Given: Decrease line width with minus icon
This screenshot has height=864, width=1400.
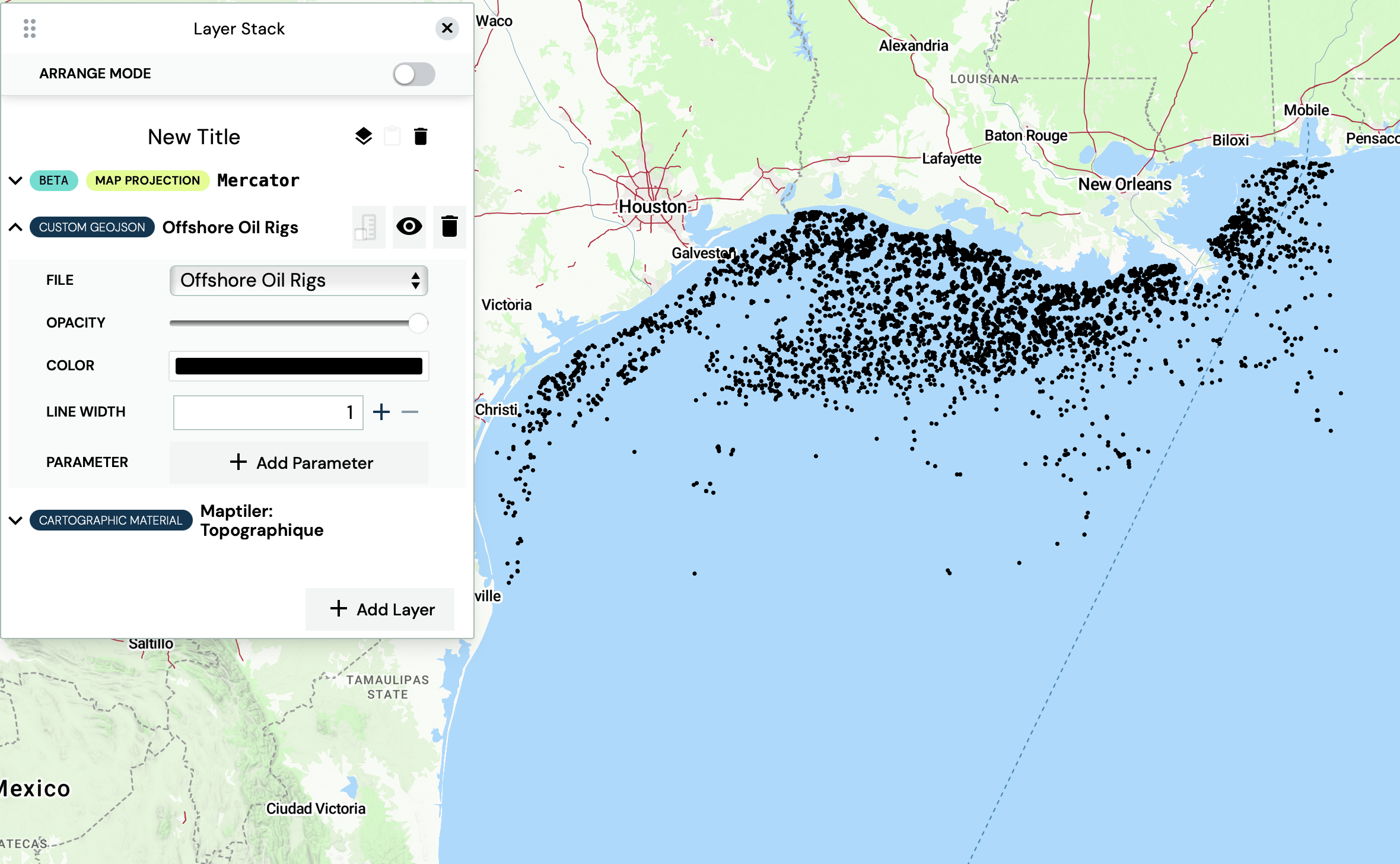Looking at the screenshot, I should tap(410, 412).
